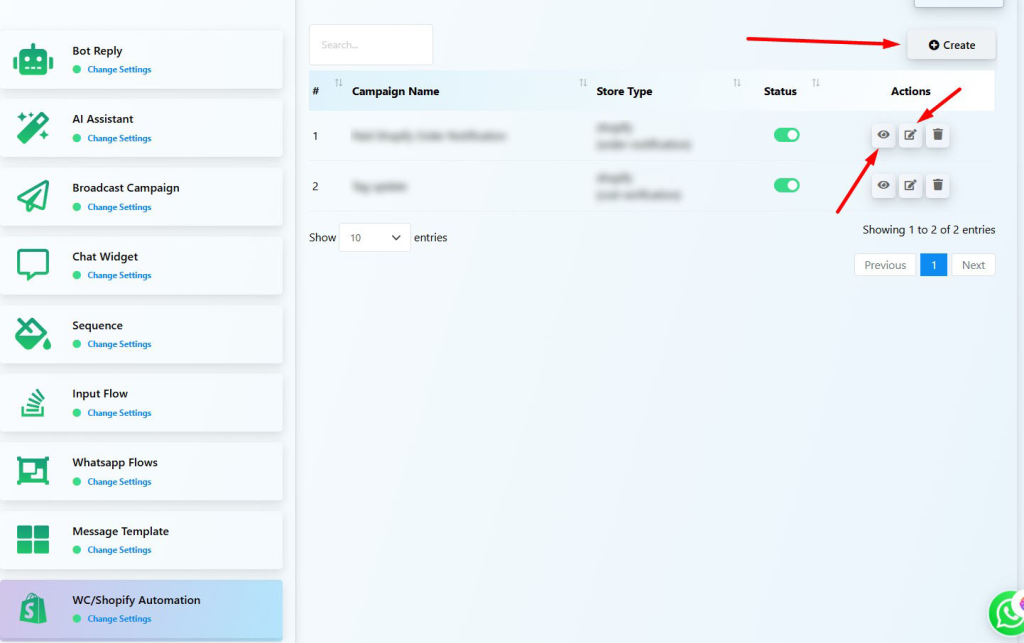Delete the first campaign using trash icon

click(x=937, y=135)
